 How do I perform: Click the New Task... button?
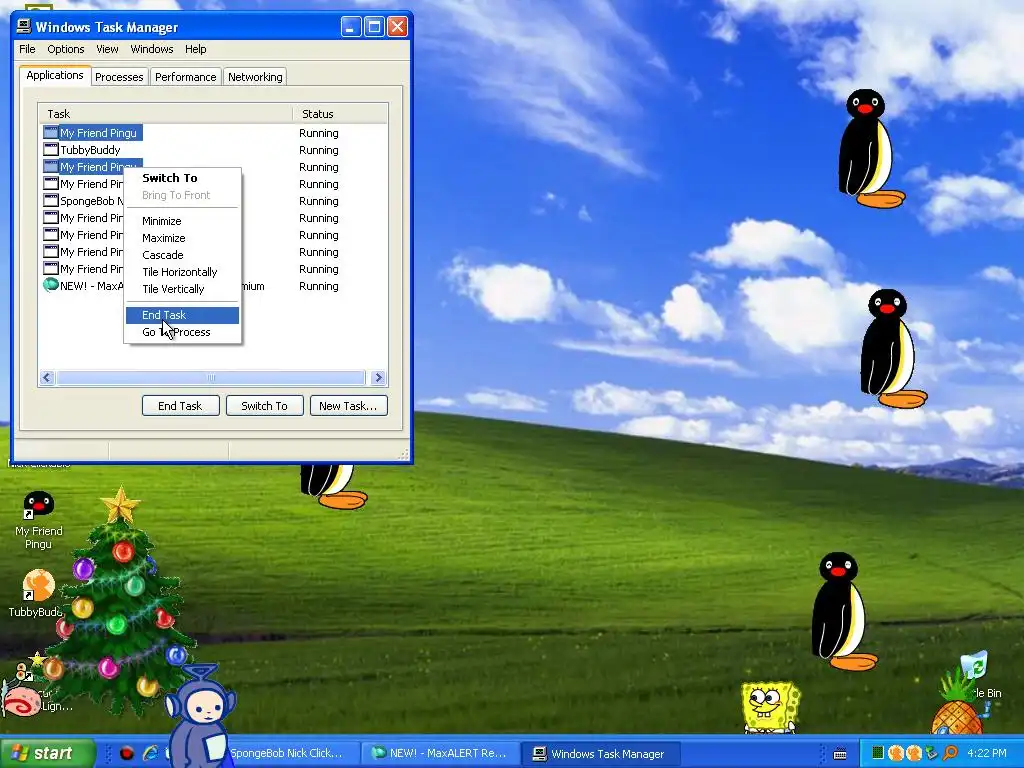click(x=348, y=406)
